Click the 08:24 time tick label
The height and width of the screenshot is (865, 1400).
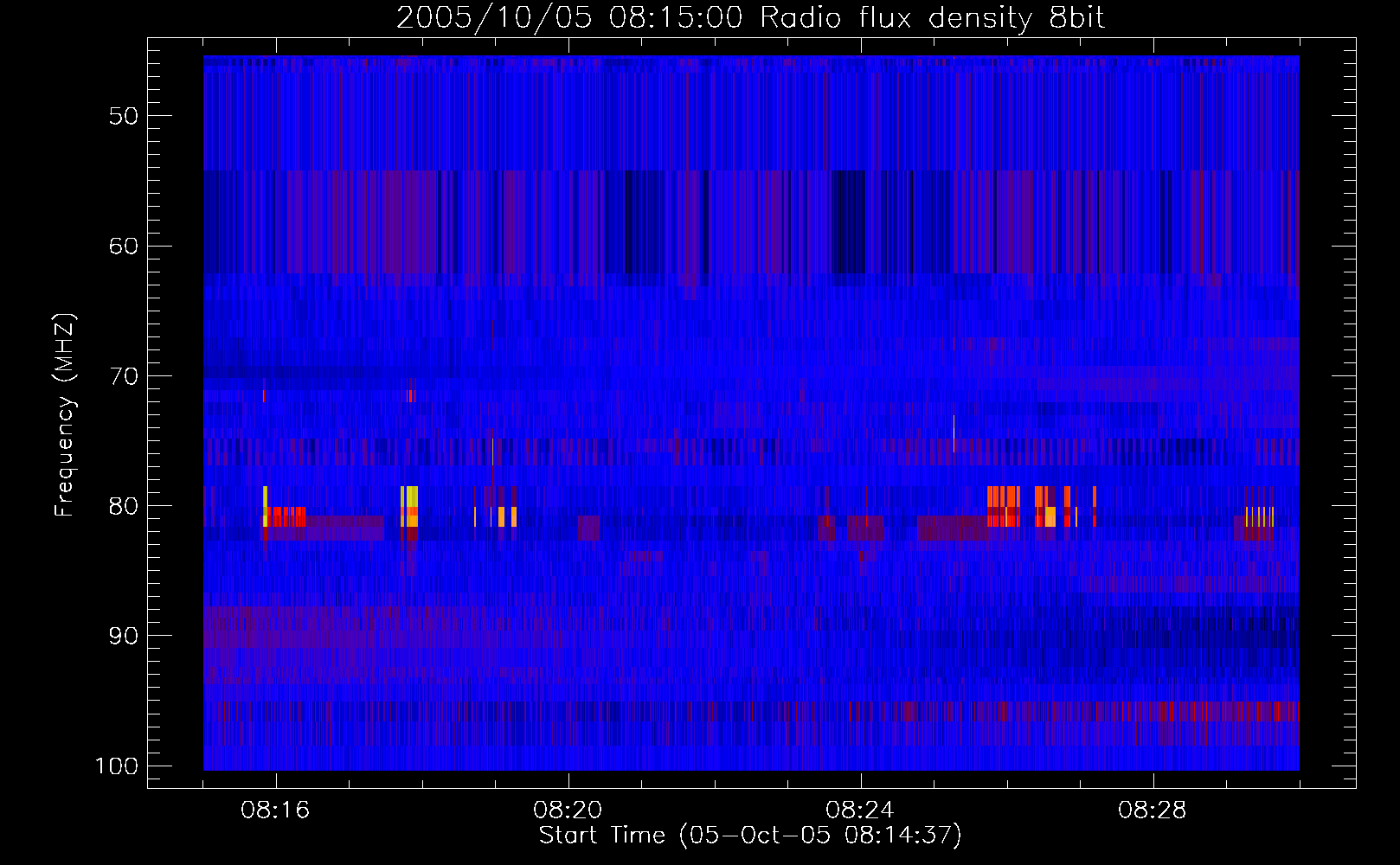point(860,811)
